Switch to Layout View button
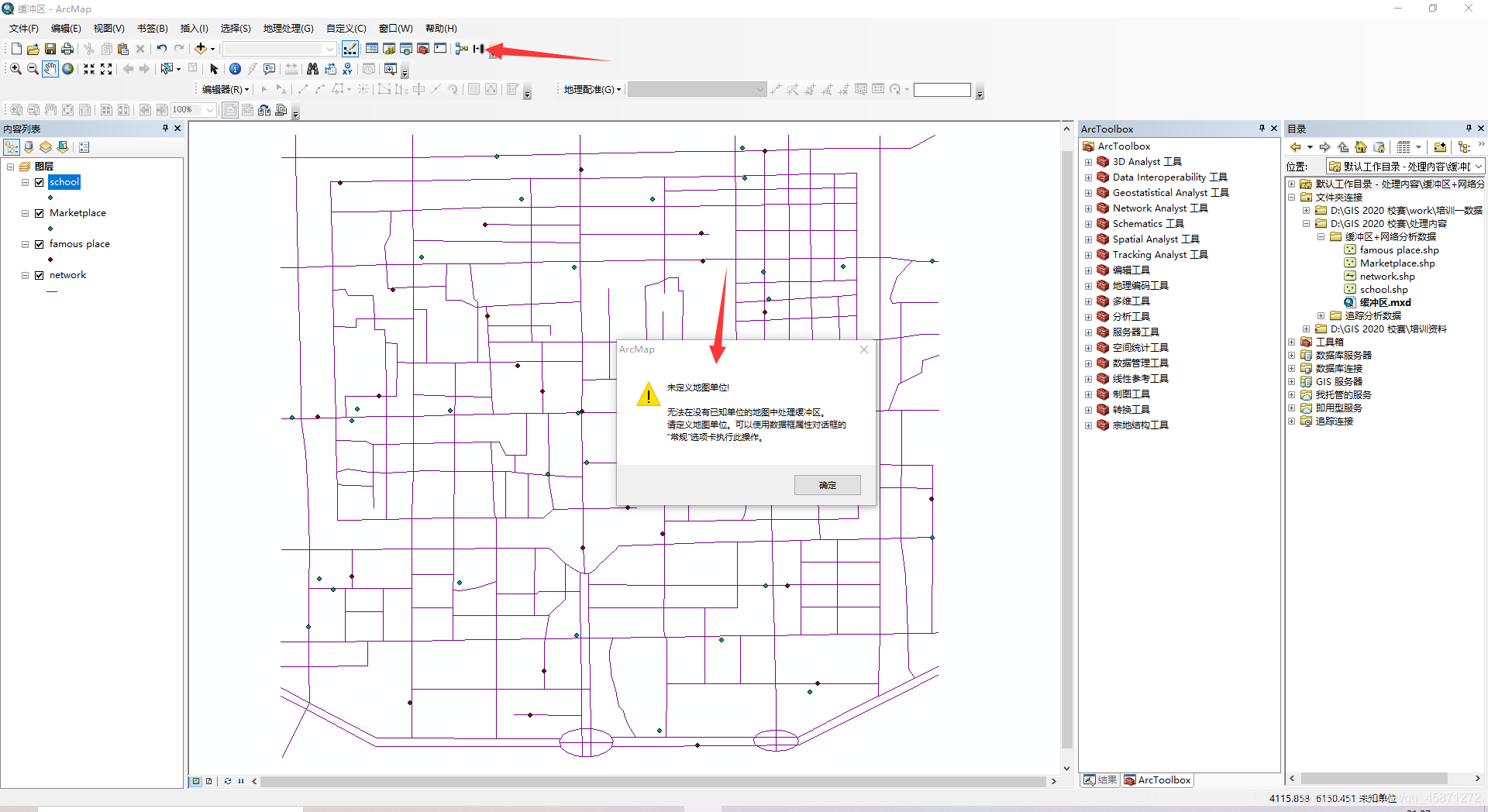 [208, 781]
